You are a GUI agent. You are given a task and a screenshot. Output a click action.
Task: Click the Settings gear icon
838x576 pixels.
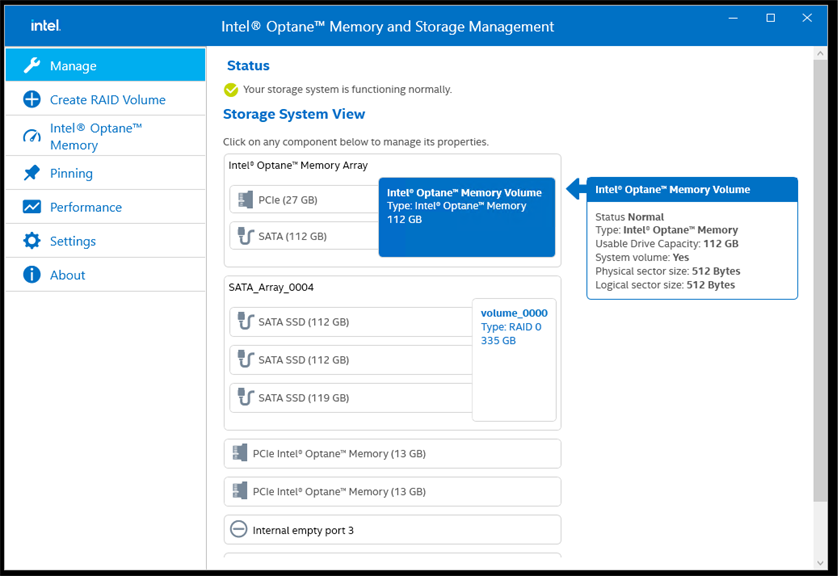click(x=31, y=241)
